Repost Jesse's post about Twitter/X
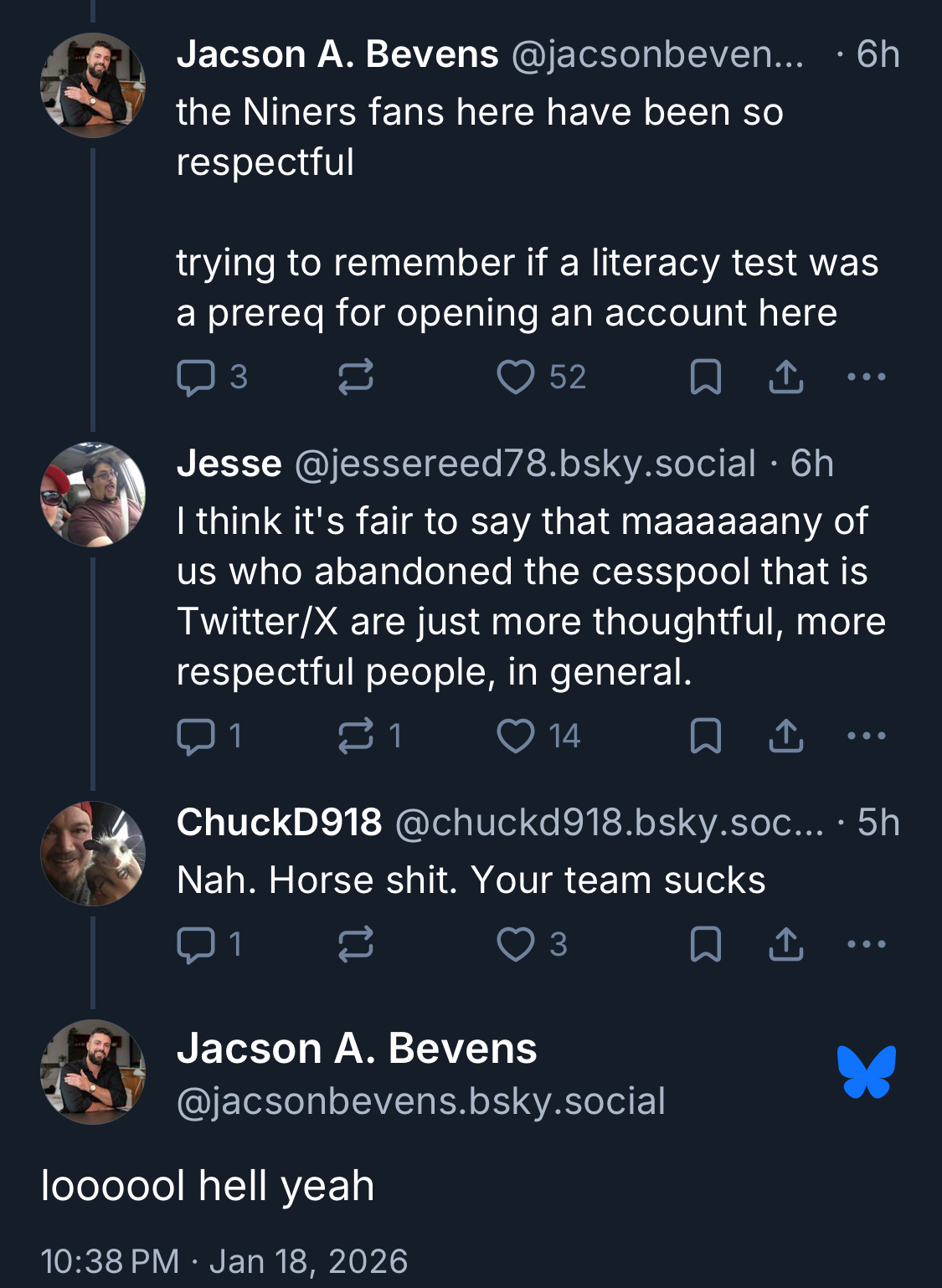 355,736
